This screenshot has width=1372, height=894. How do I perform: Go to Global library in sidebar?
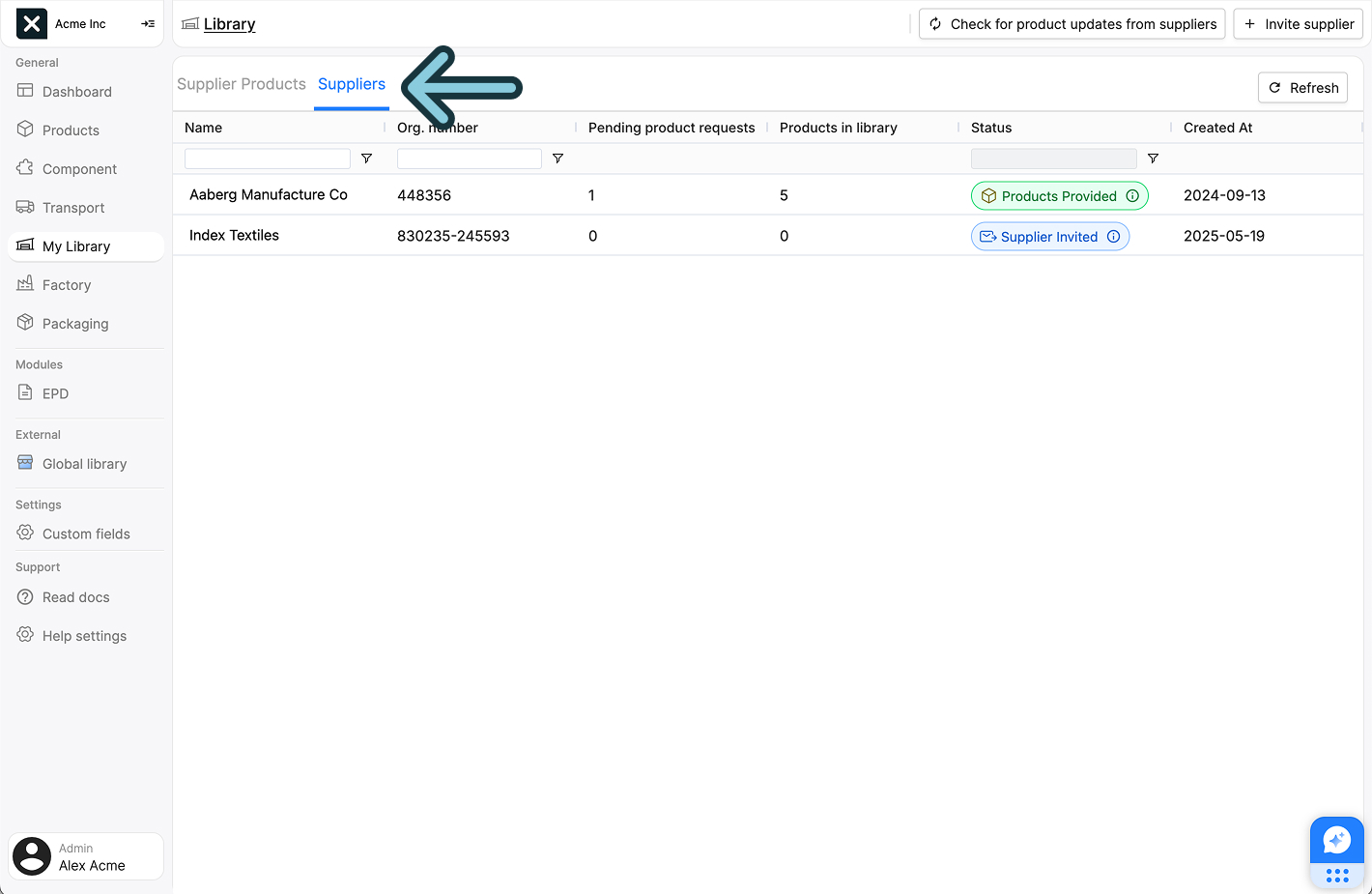84,464
